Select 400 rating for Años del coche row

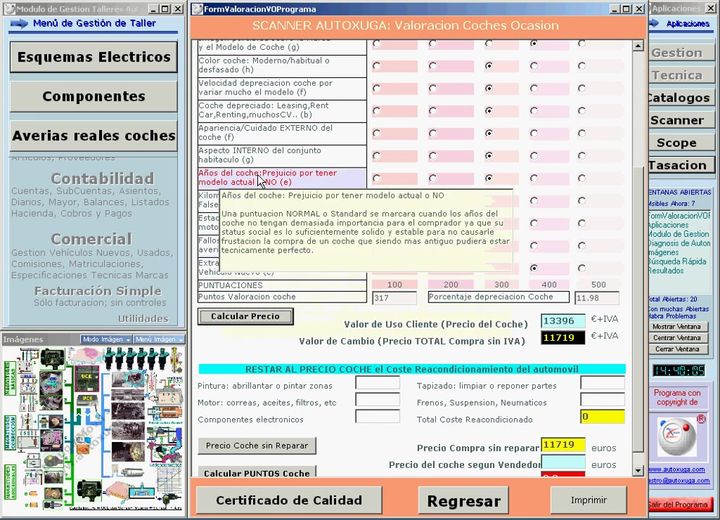(534, 178)
